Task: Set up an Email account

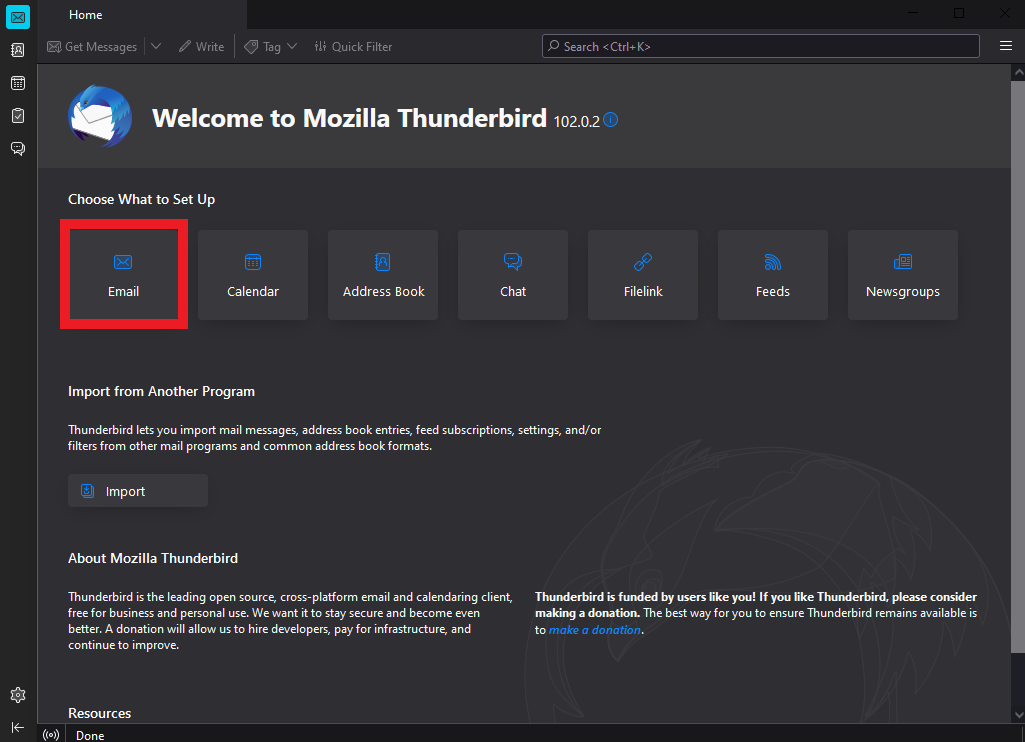Action: (x=123, y=275)
